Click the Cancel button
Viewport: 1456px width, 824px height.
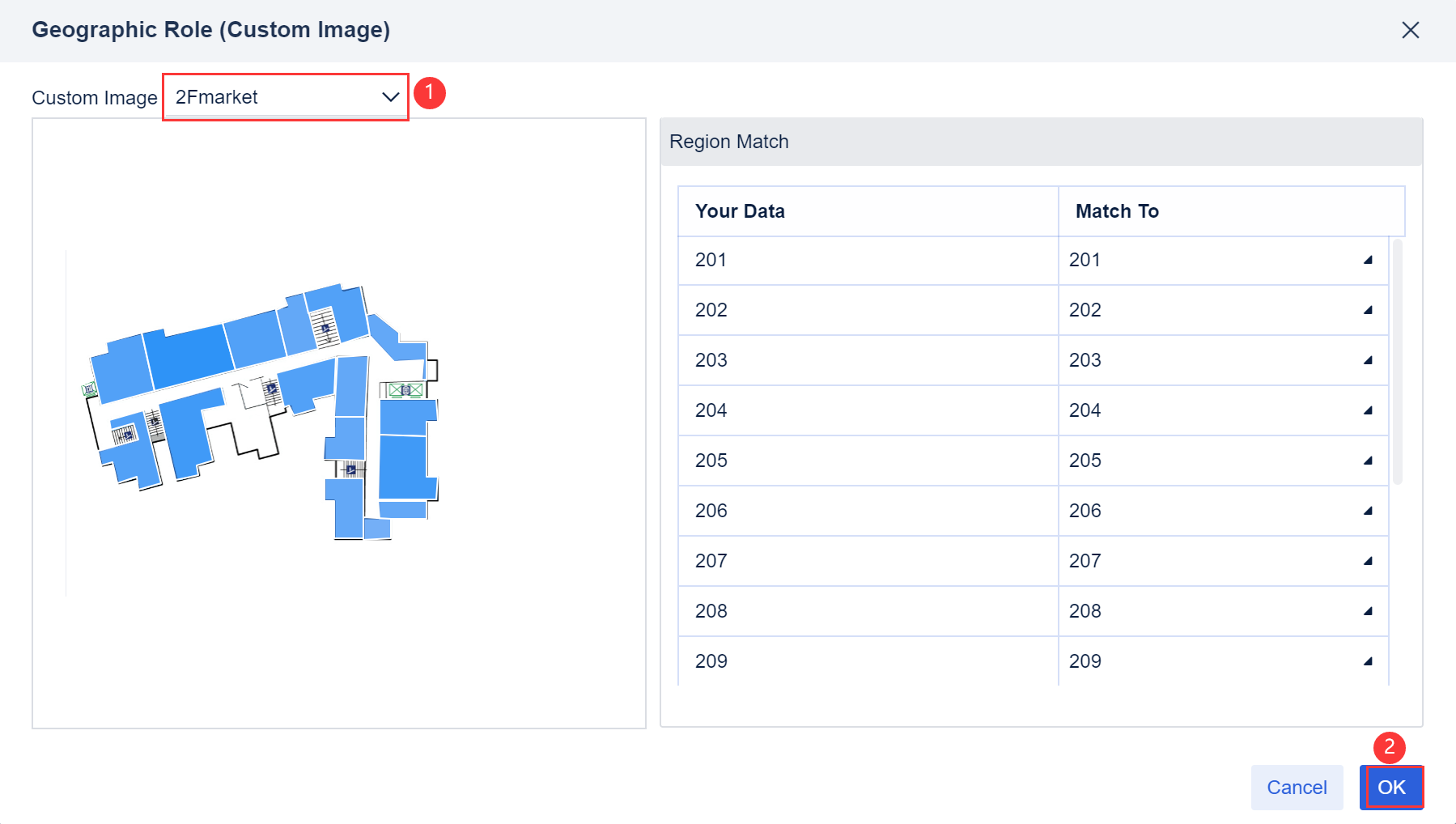point(1296,787)
